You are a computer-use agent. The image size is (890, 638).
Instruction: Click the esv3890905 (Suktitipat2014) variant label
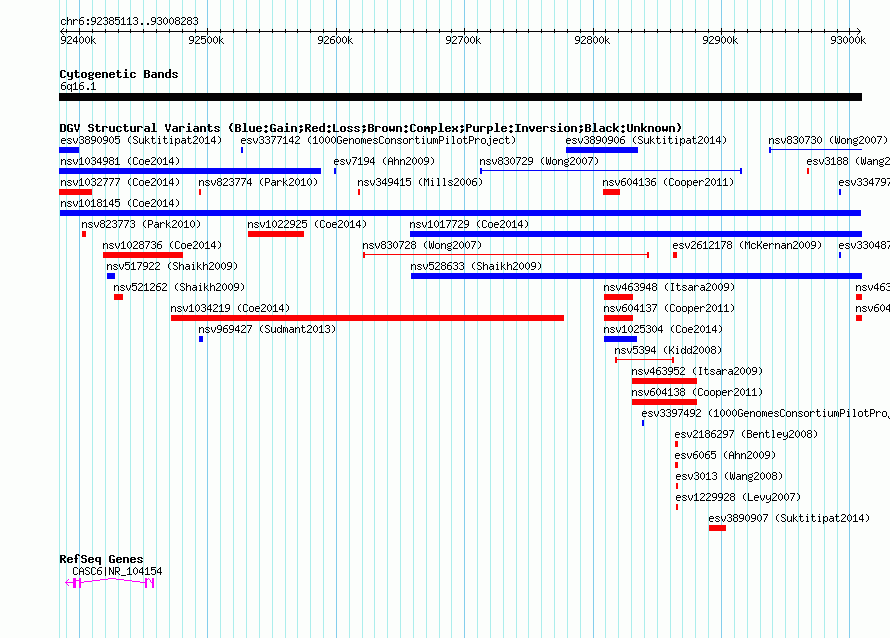pyautogui.click(x=141, y=140)
